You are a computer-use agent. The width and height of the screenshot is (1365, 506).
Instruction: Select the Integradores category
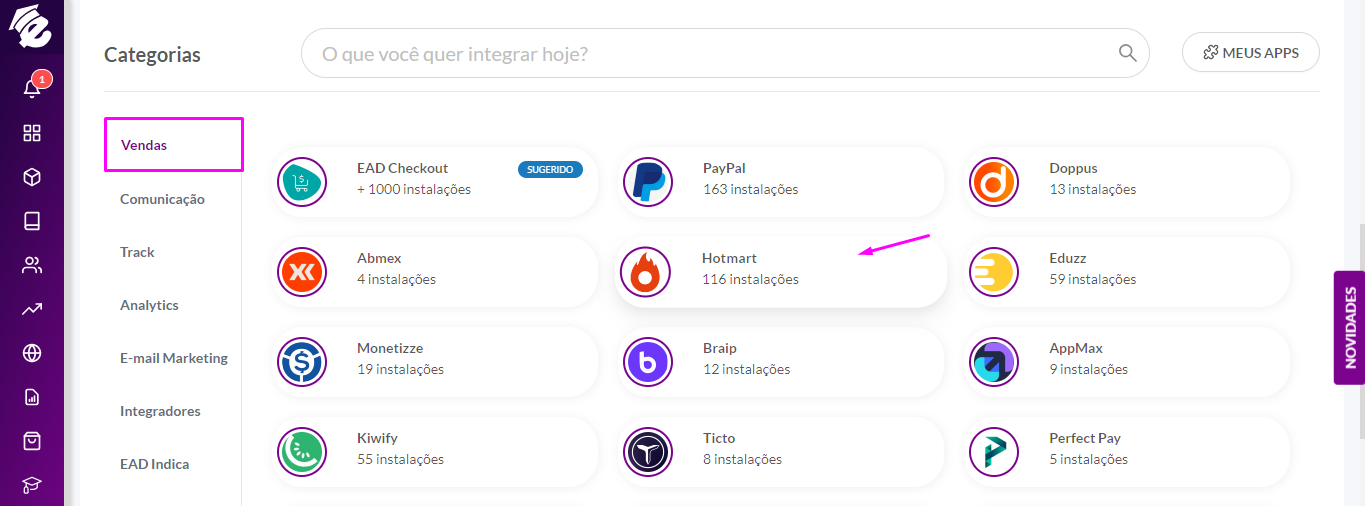(x=160, y=411)
